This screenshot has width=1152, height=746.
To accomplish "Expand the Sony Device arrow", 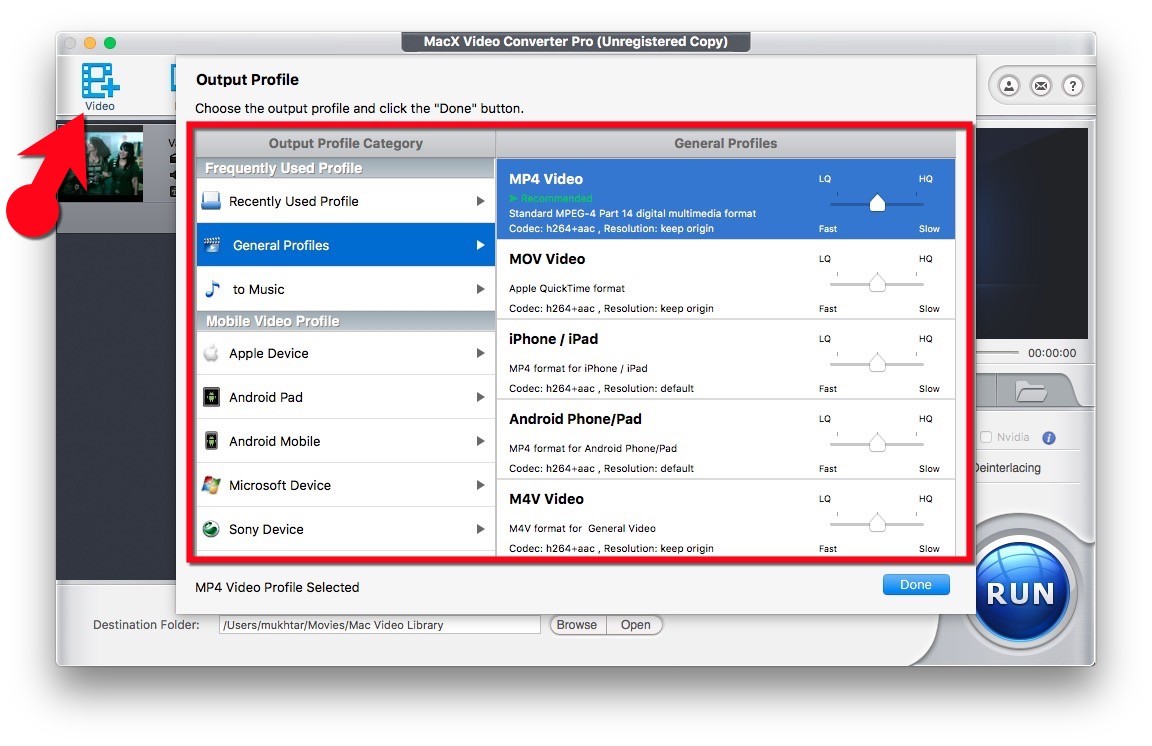I will 480,529.
